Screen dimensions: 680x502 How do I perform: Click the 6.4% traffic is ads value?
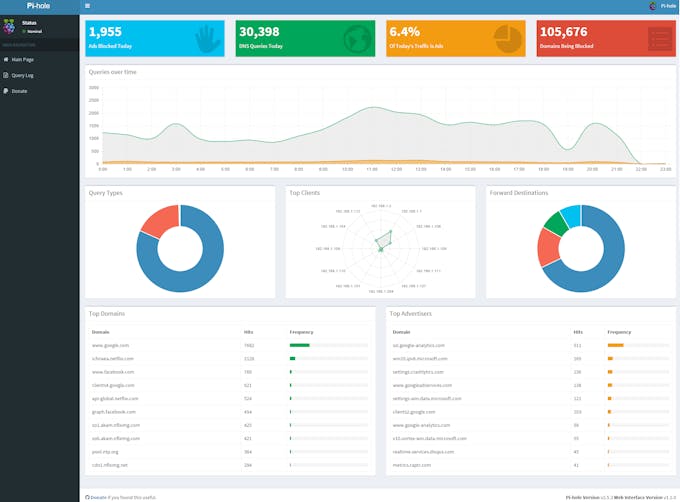pos(405,32)
